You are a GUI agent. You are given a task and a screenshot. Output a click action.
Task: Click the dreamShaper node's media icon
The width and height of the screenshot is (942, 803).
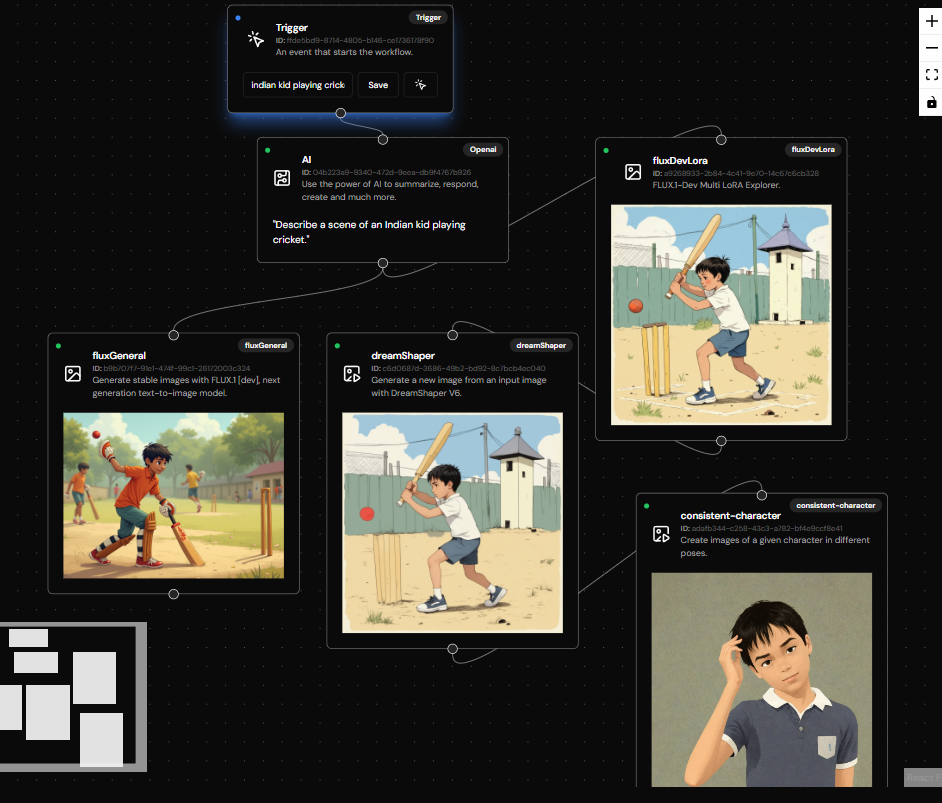click(353, 373)
